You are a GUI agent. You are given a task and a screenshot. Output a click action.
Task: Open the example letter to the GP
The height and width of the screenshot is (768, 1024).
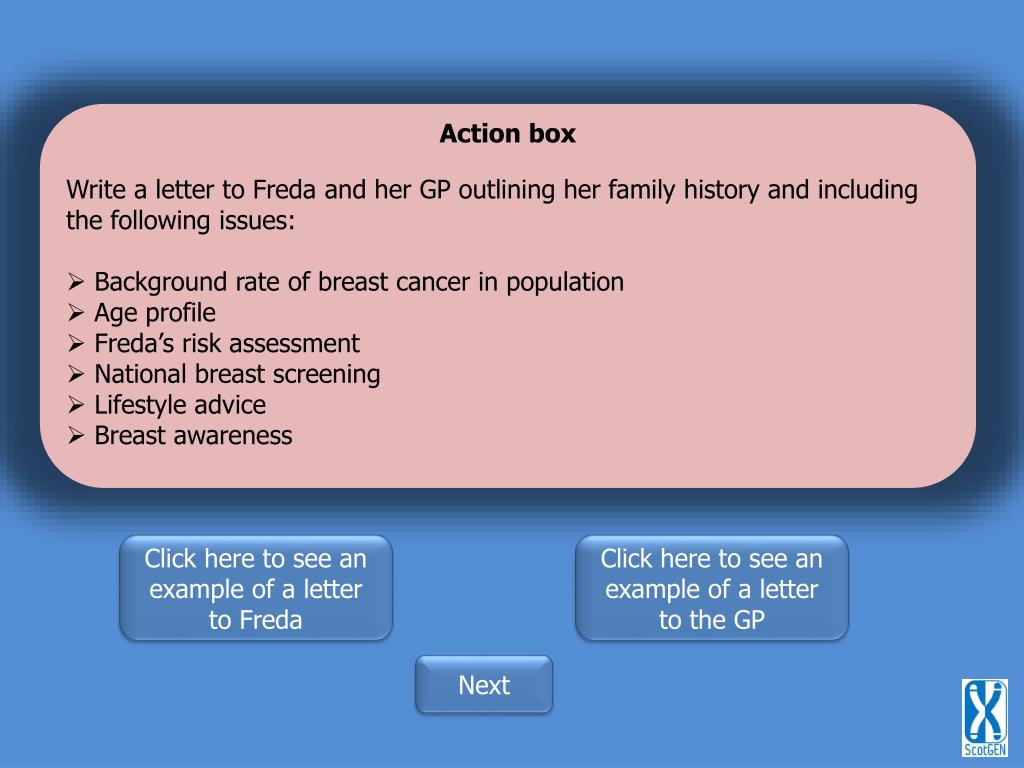(x=712, y=588)
